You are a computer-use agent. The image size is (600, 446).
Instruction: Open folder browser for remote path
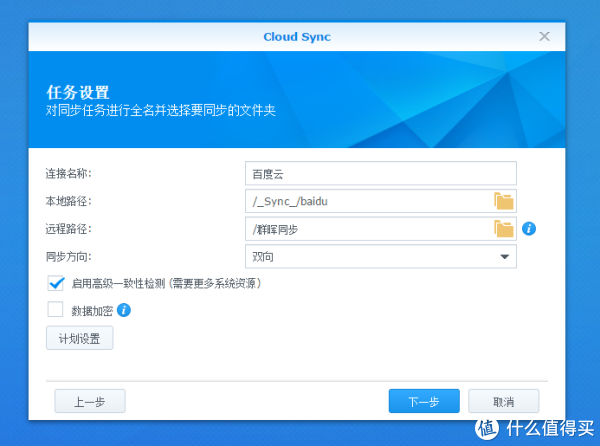(503, 229)
